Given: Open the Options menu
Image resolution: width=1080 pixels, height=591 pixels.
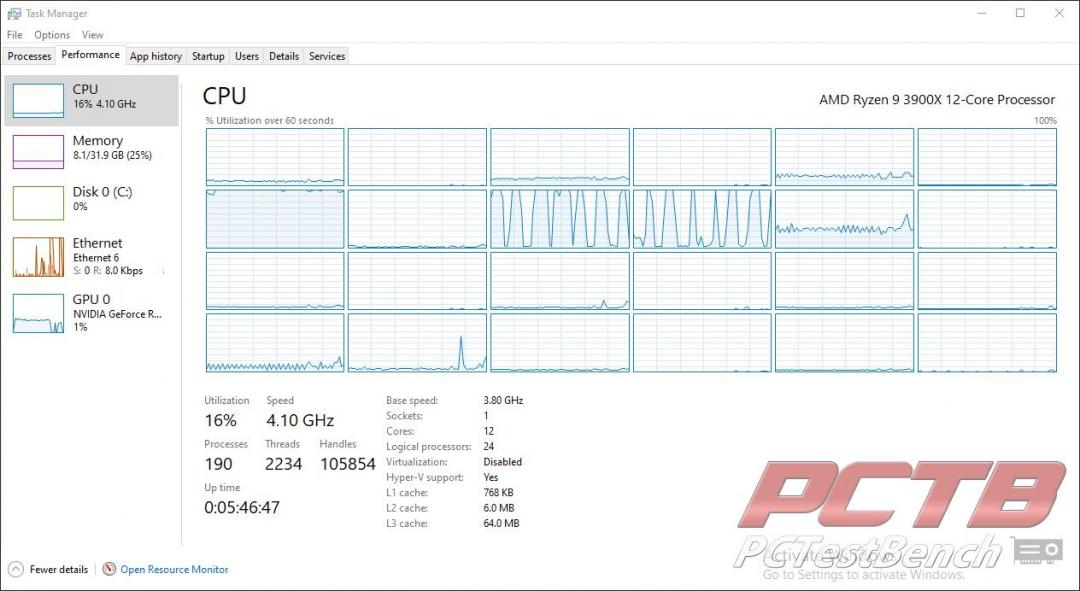Looking at the screenshot, I should coord(52,34).
